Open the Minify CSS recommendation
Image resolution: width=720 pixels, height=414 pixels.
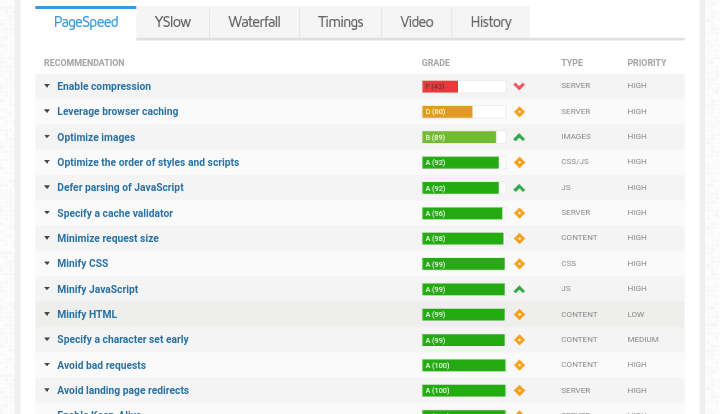83,263
